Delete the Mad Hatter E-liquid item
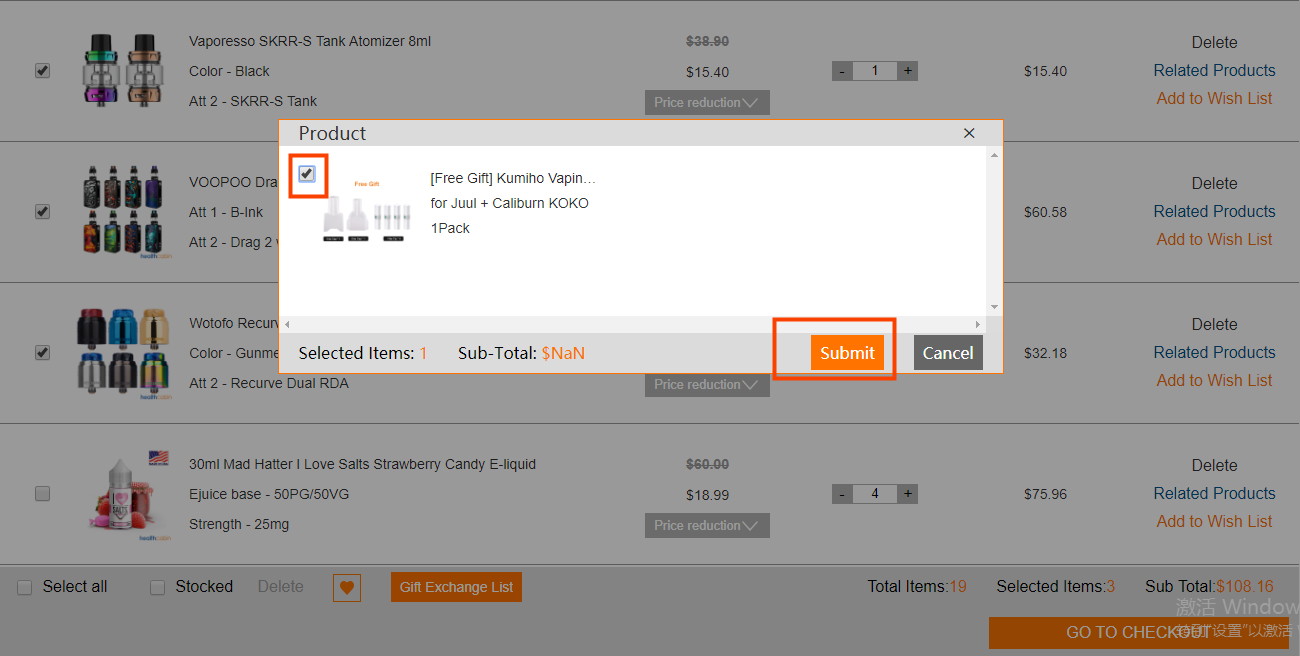 pyautogui.click(x=1214, y=466)
